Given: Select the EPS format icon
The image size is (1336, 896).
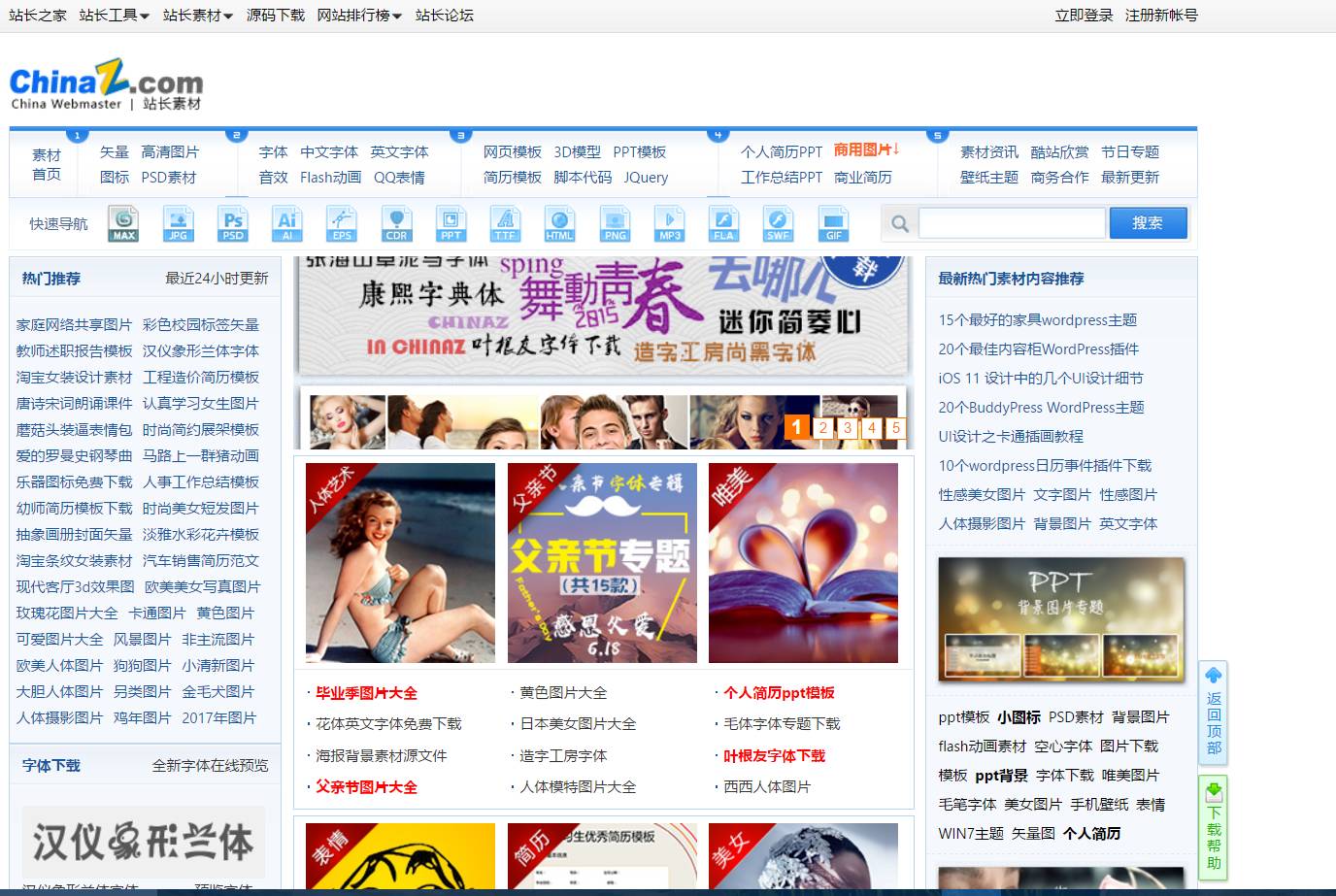Looking at the screenshot, I should point(342,223).
